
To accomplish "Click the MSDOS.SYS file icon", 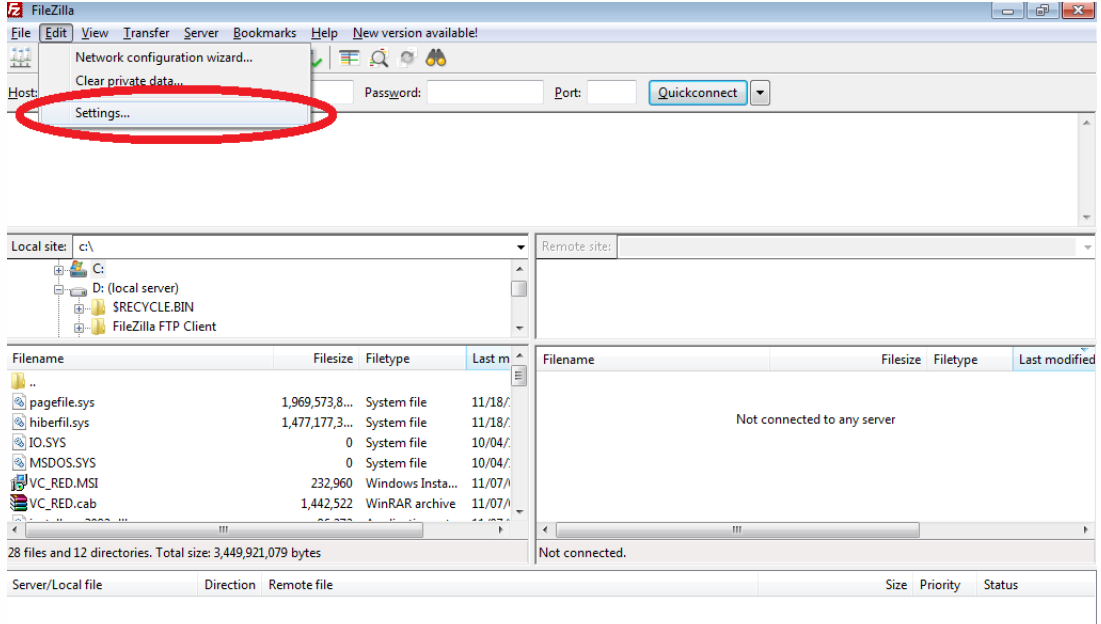I will [x=19, y=463].
